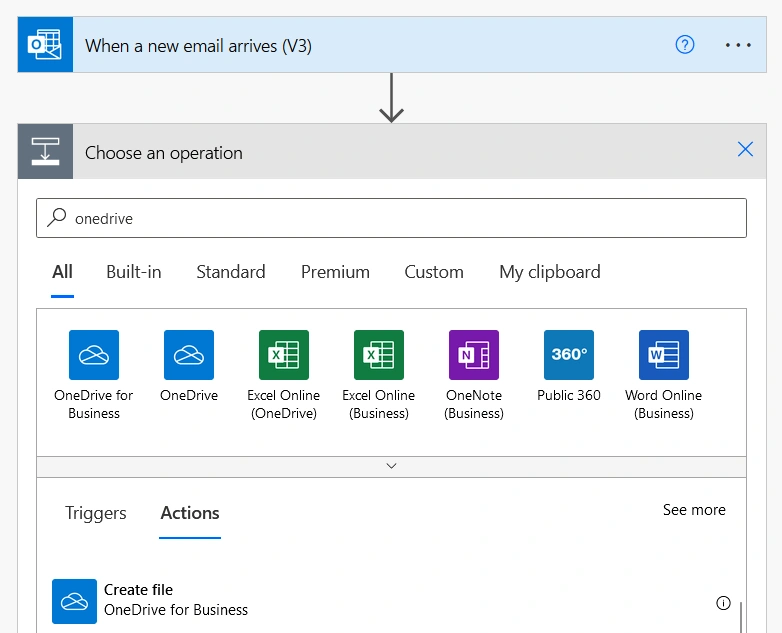Open the My clipboard tab

click(x=550, y=272)
